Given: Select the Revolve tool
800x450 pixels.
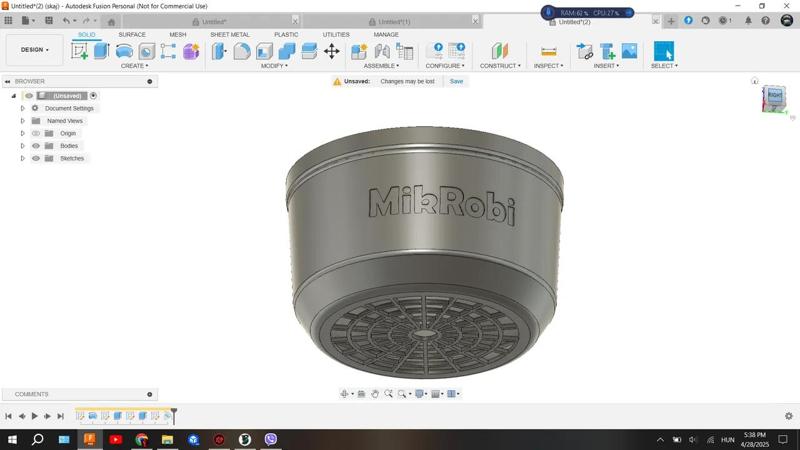Looking at the screenshot, I should [124, 51].
